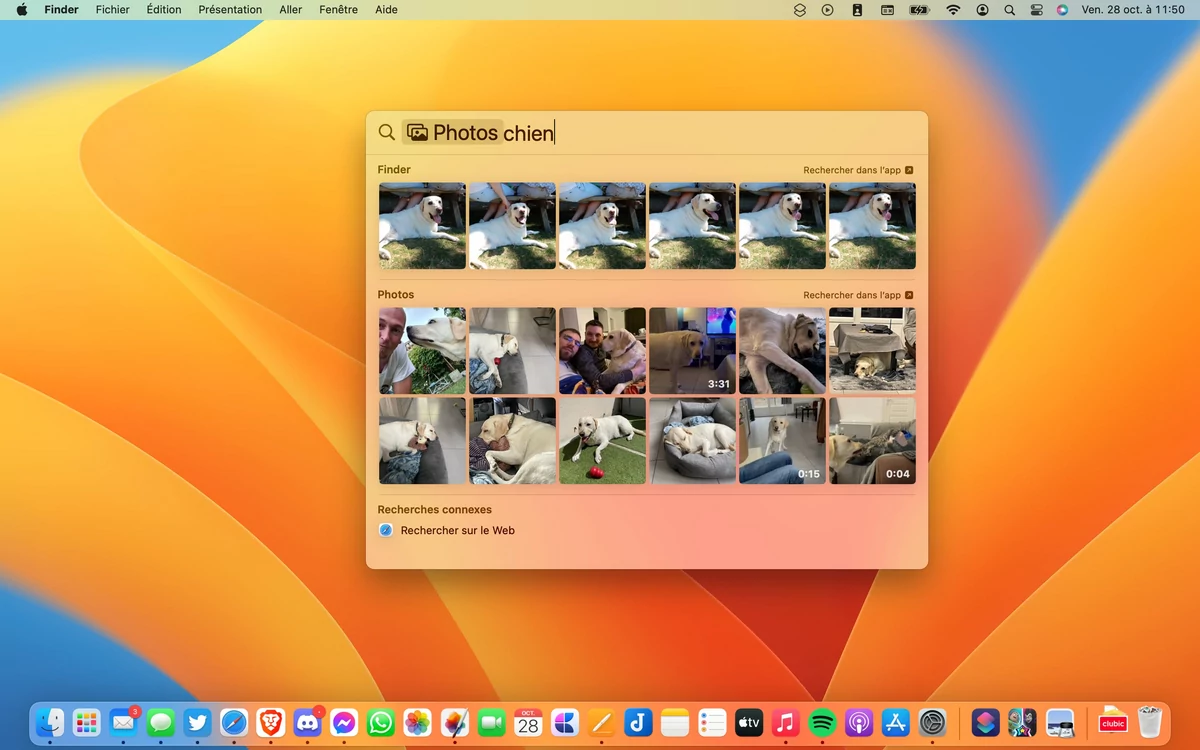Open Spotify in the Dock
Viewport: 1200px width, 750px height.
(x=822, y=722)
